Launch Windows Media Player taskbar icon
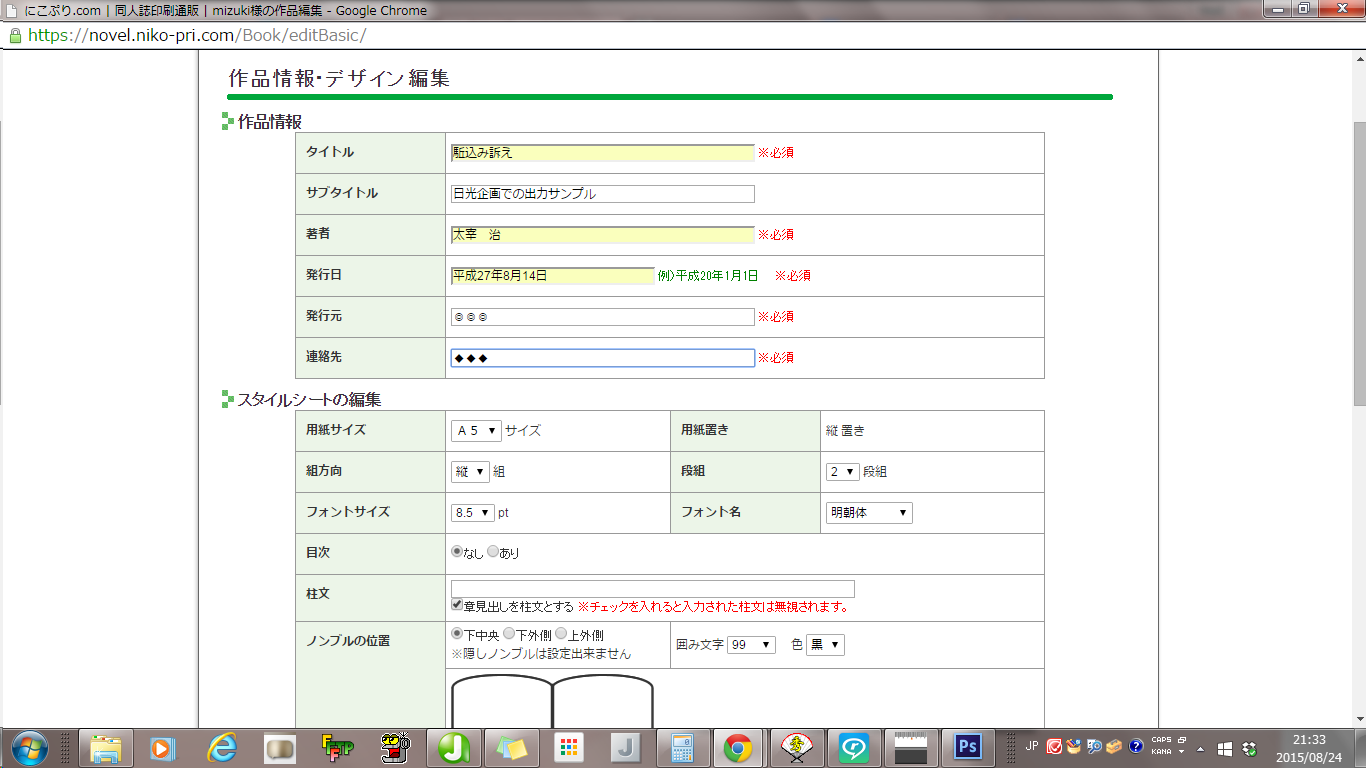This screenshot has height=768, width=1366. tap(163, 747)
